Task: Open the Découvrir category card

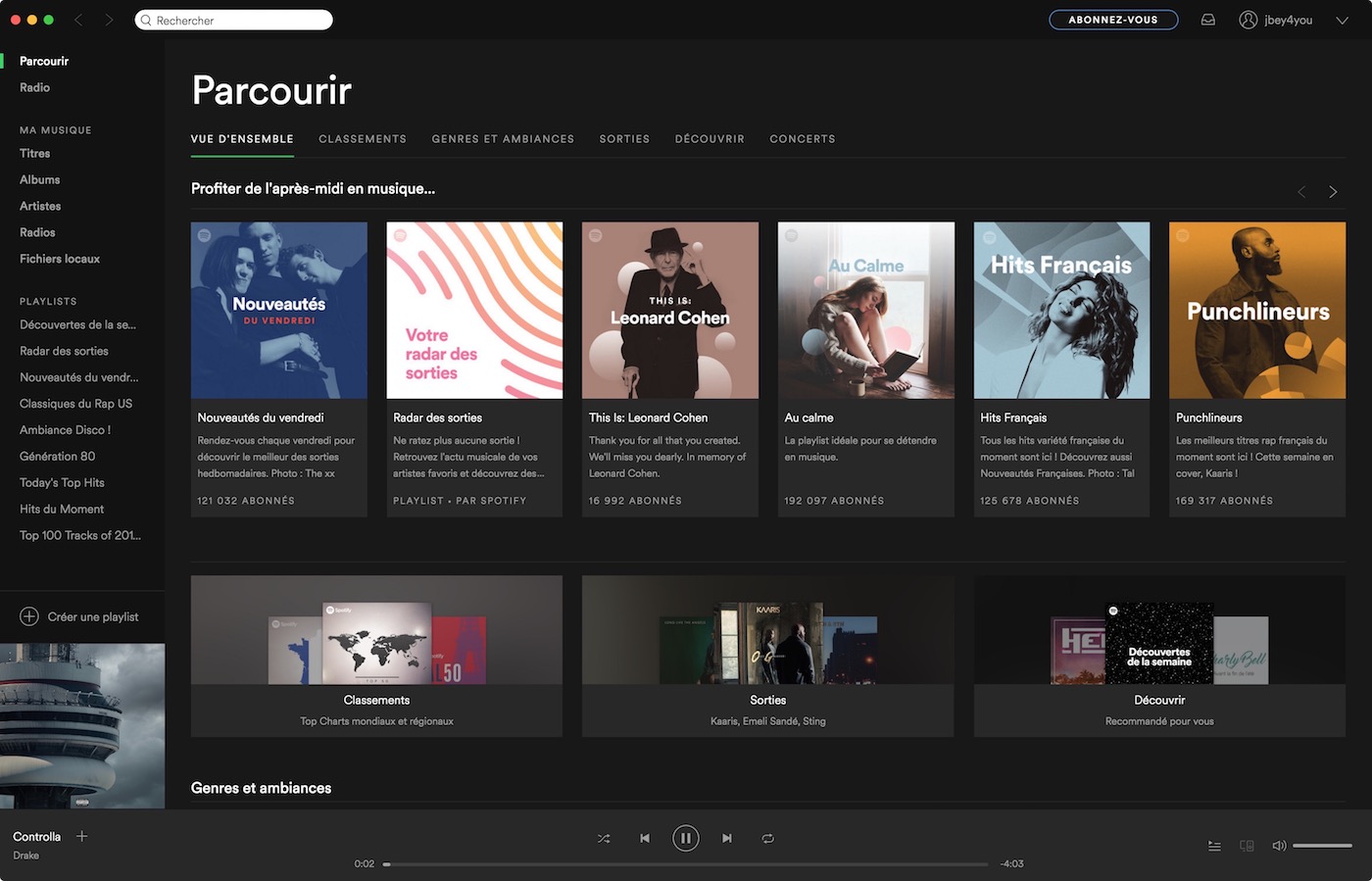Action: pyautogui.click(x=1159, y=657)
